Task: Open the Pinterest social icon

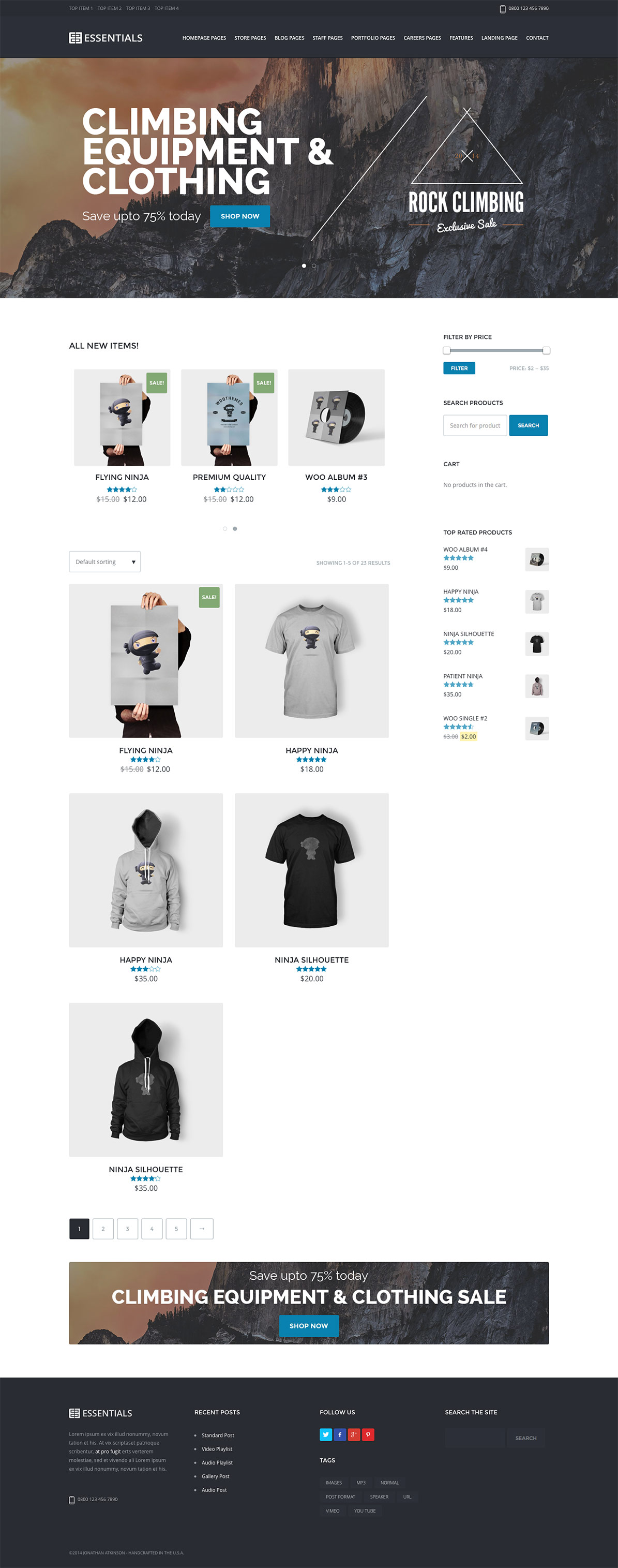Action: tap(368, 1434)
